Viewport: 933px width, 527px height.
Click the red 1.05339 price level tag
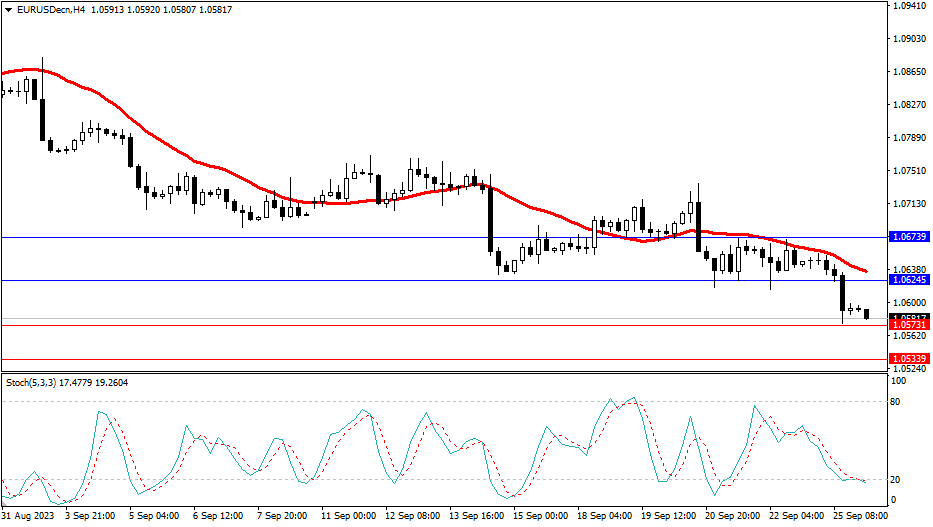point(909,358)
